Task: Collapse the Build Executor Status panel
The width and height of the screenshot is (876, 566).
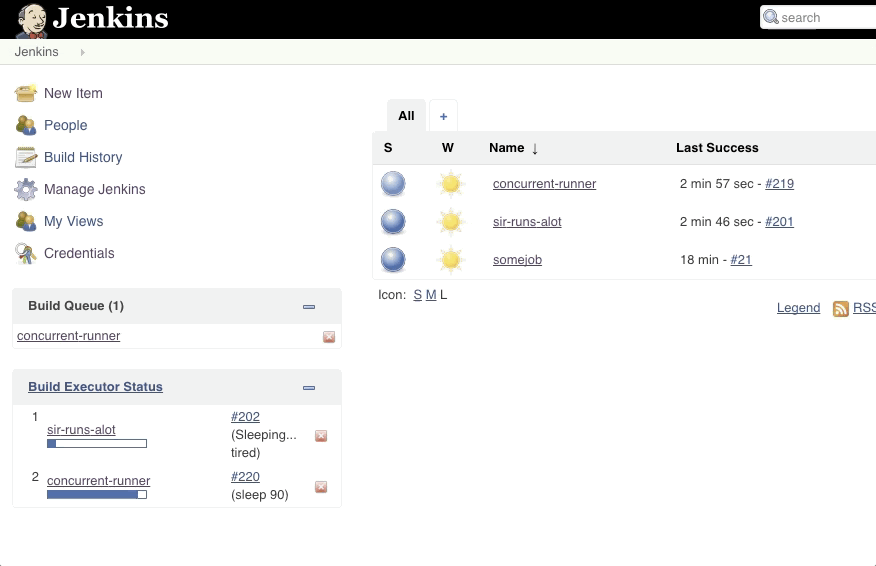Action: (309, 388)
